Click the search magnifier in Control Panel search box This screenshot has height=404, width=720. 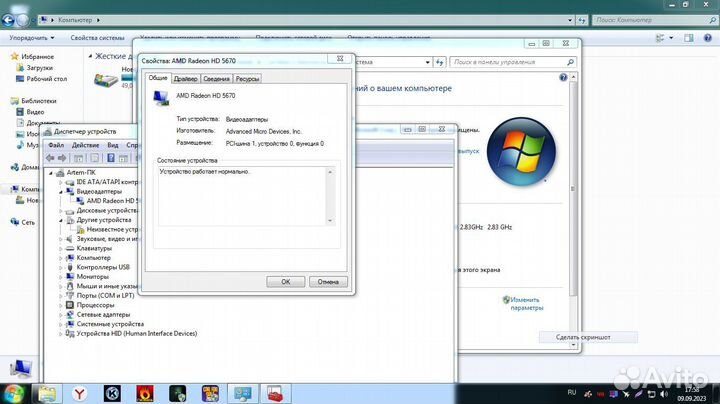click(x=570, y=62)
